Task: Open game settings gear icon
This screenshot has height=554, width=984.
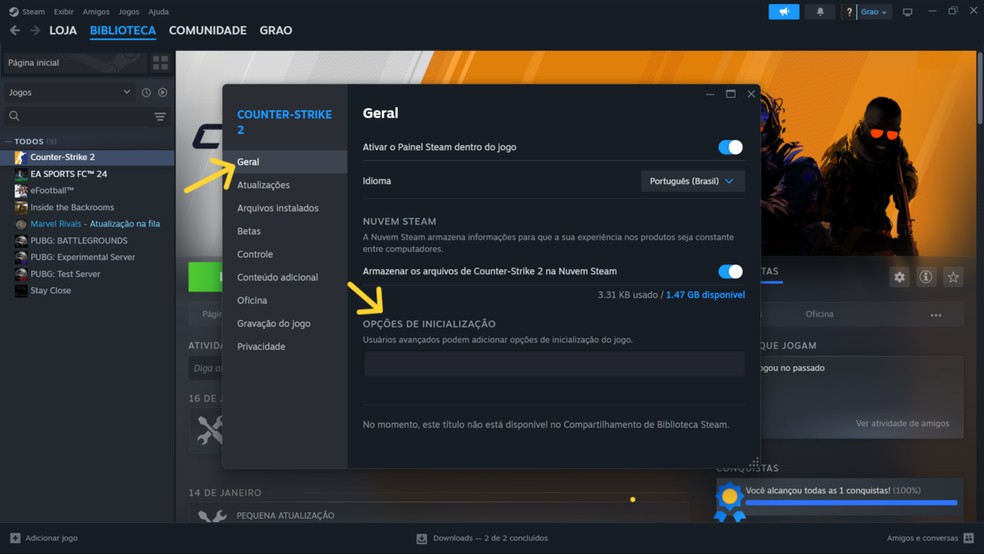Action: click(899, 277)
